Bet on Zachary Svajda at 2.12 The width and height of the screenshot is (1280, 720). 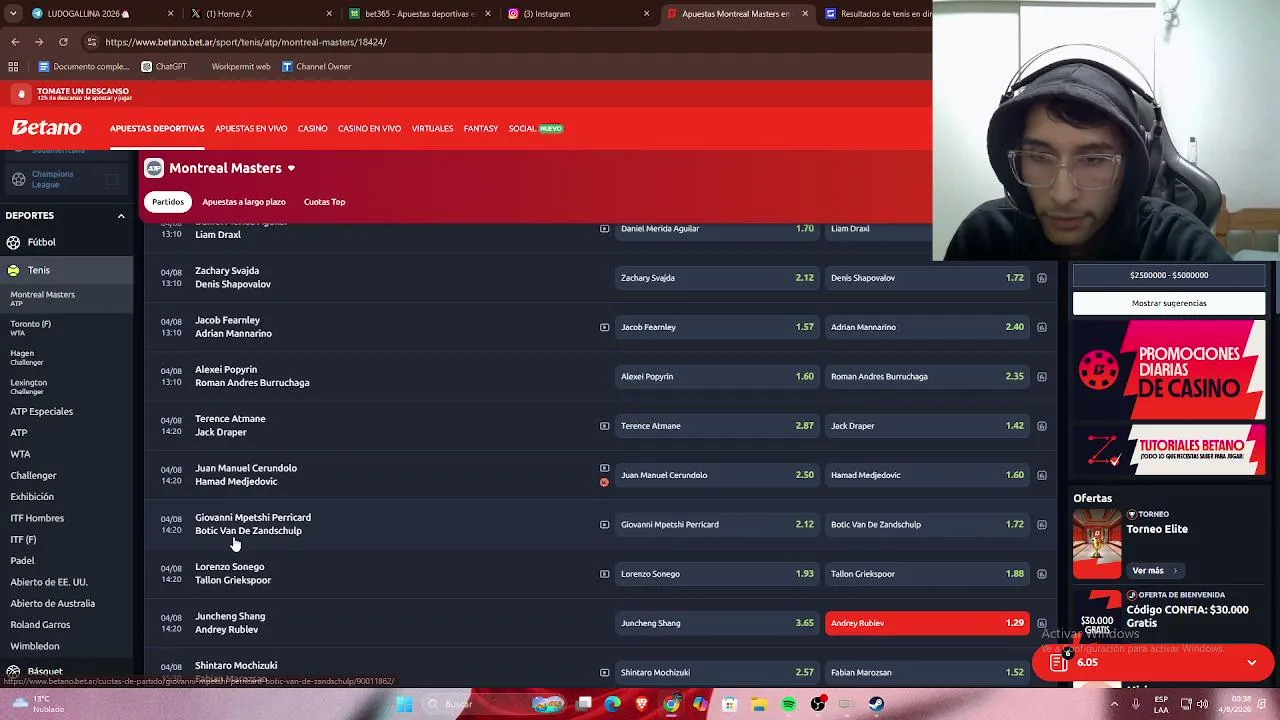(717, 278)
